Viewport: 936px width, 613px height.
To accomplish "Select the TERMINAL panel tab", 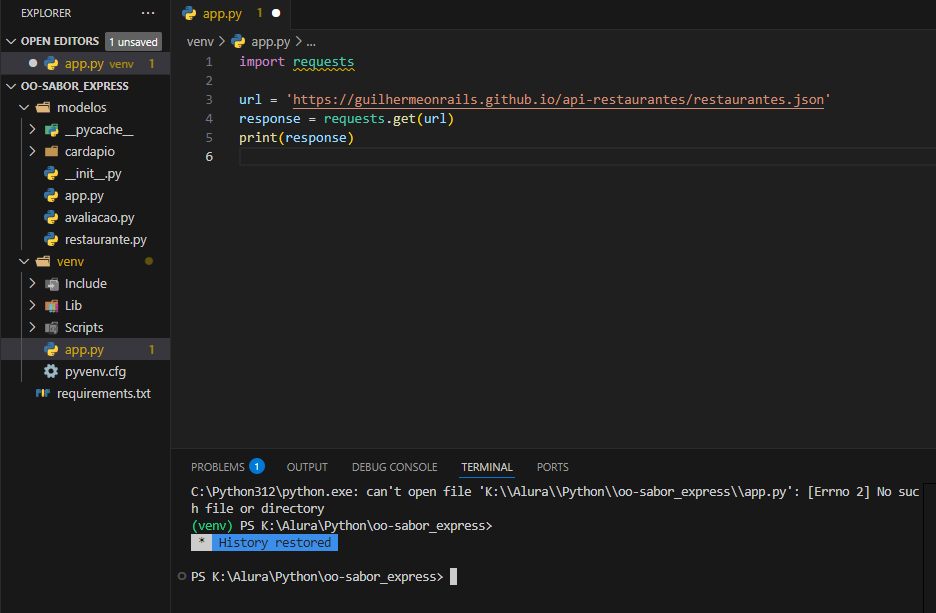I will click(487, 467).
